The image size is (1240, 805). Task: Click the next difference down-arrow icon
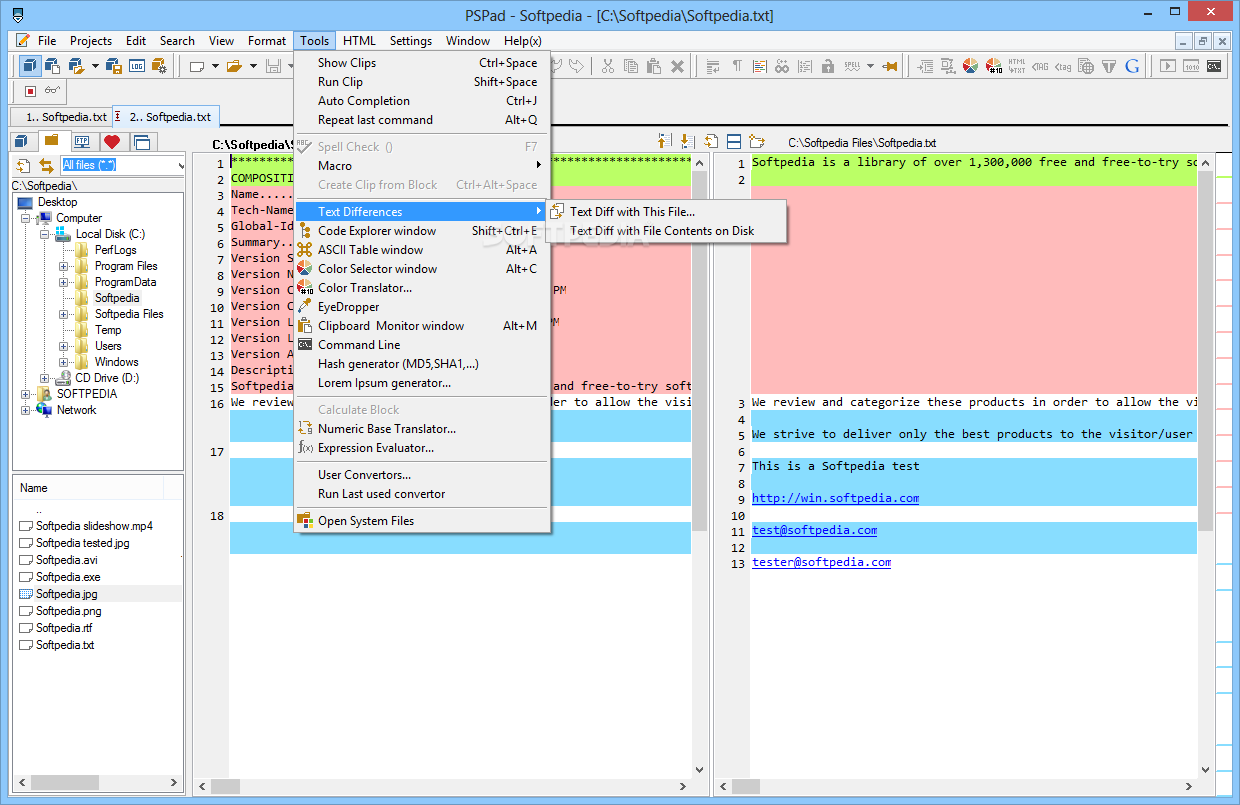coord(688,142)
